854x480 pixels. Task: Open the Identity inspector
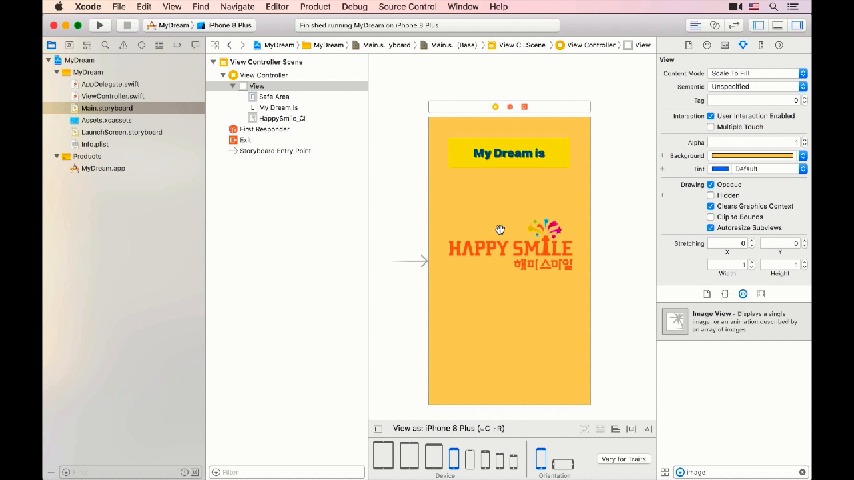pos(725,45)
